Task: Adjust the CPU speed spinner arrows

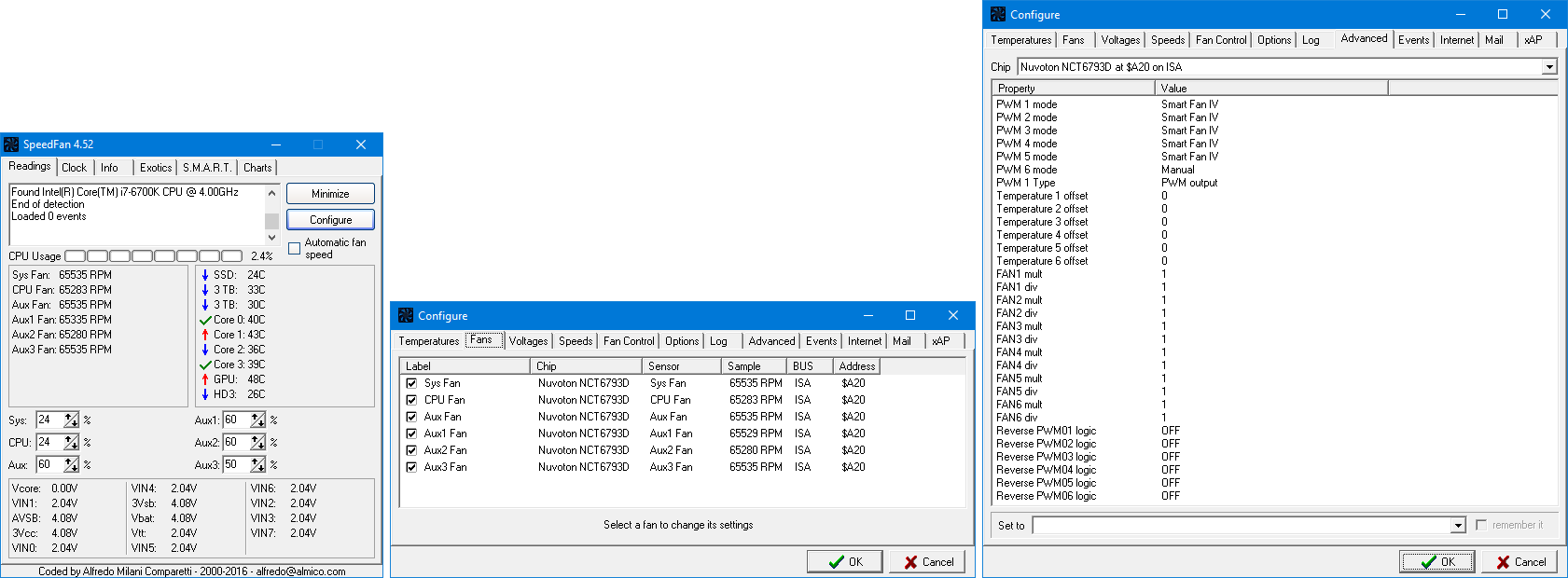Action: click(71, 443)
